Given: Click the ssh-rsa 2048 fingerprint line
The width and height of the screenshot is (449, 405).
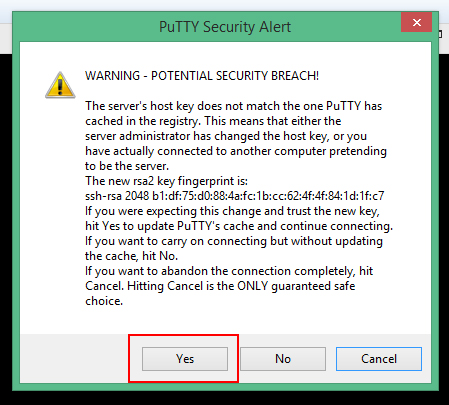Looking at the screenshot, I should (x=235, y=196).
